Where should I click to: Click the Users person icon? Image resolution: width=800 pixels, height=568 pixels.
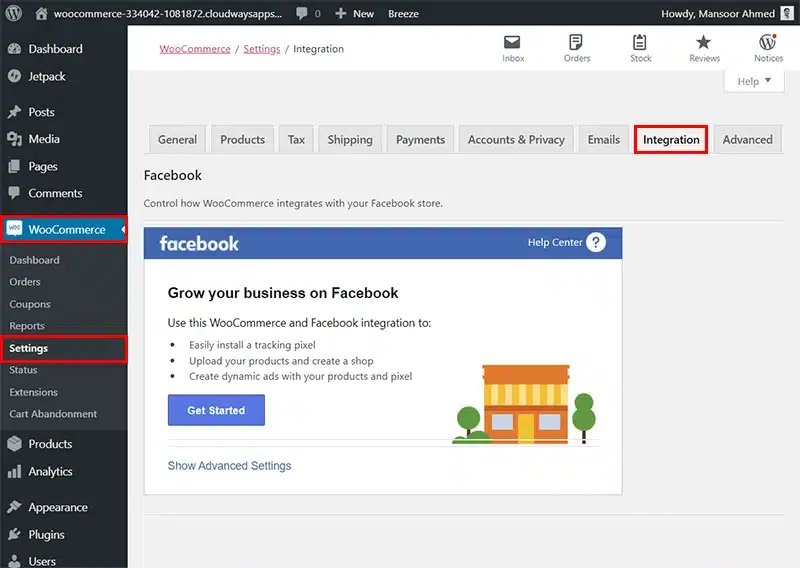click(15, 561)
